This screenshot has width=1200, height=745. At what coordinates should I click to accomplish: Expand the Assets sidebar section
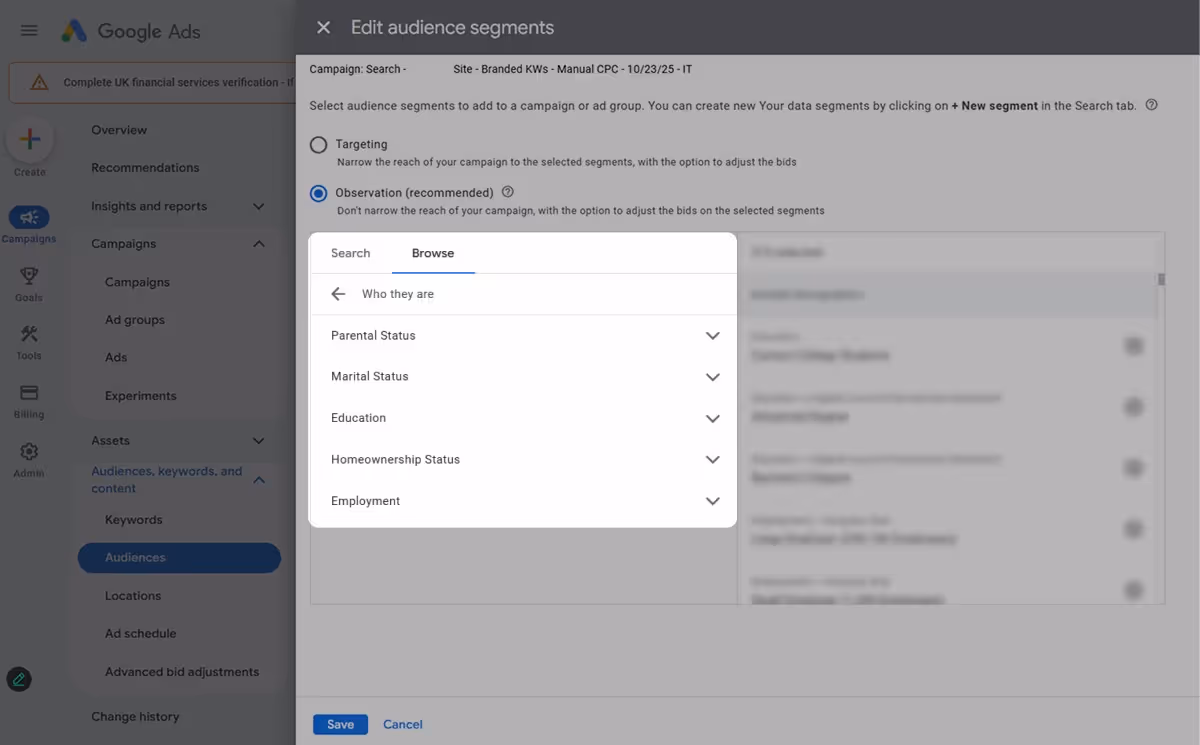click(x=258, y=441)
